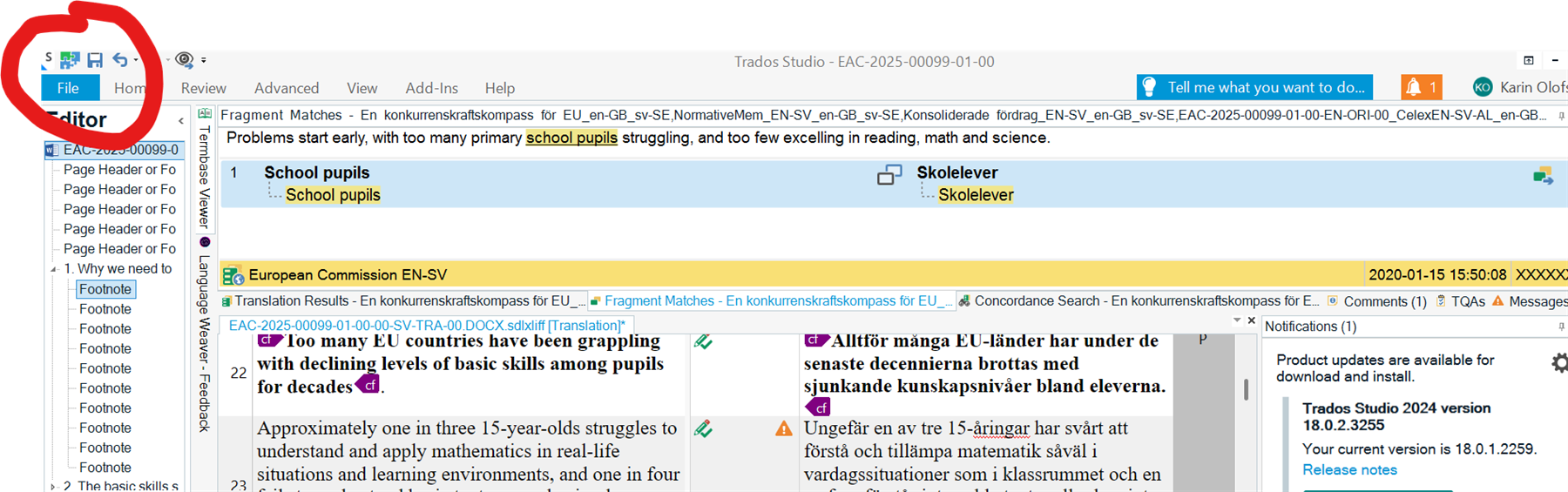Image resolution: width=1568 pixels, height=492 pixels.
Task: Expand the 2. The basic skills s node
Action: (54, 487)
